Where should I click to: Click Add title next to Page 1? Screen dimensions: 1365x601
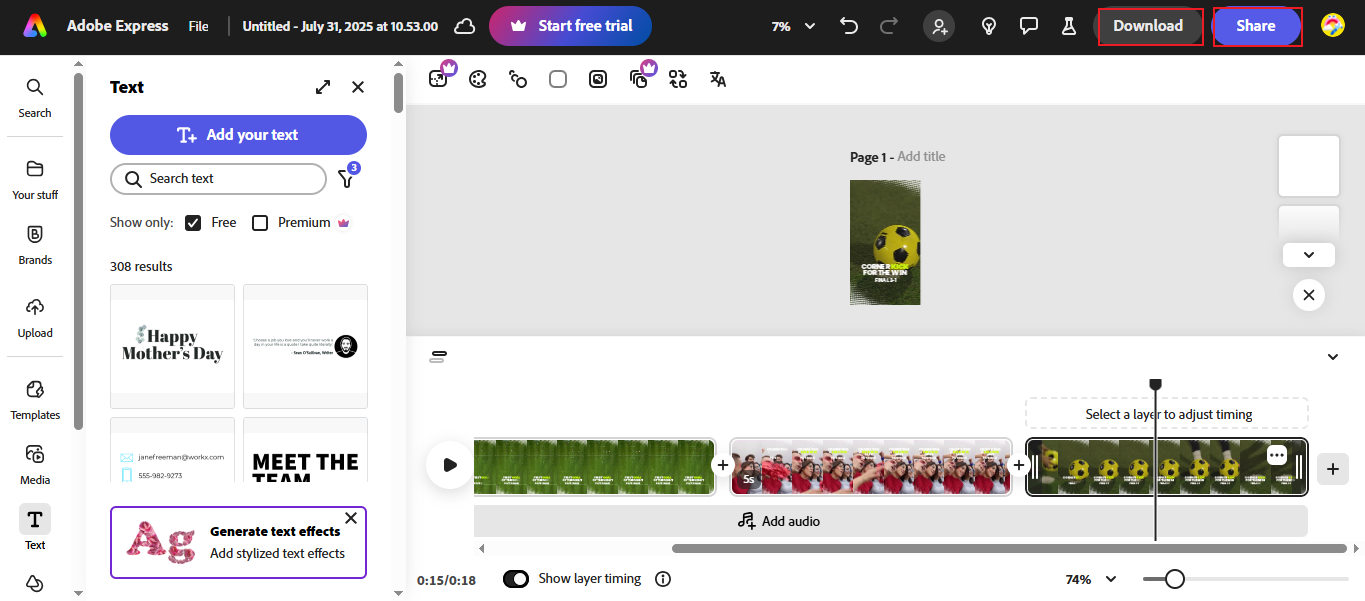click(921, 157)
